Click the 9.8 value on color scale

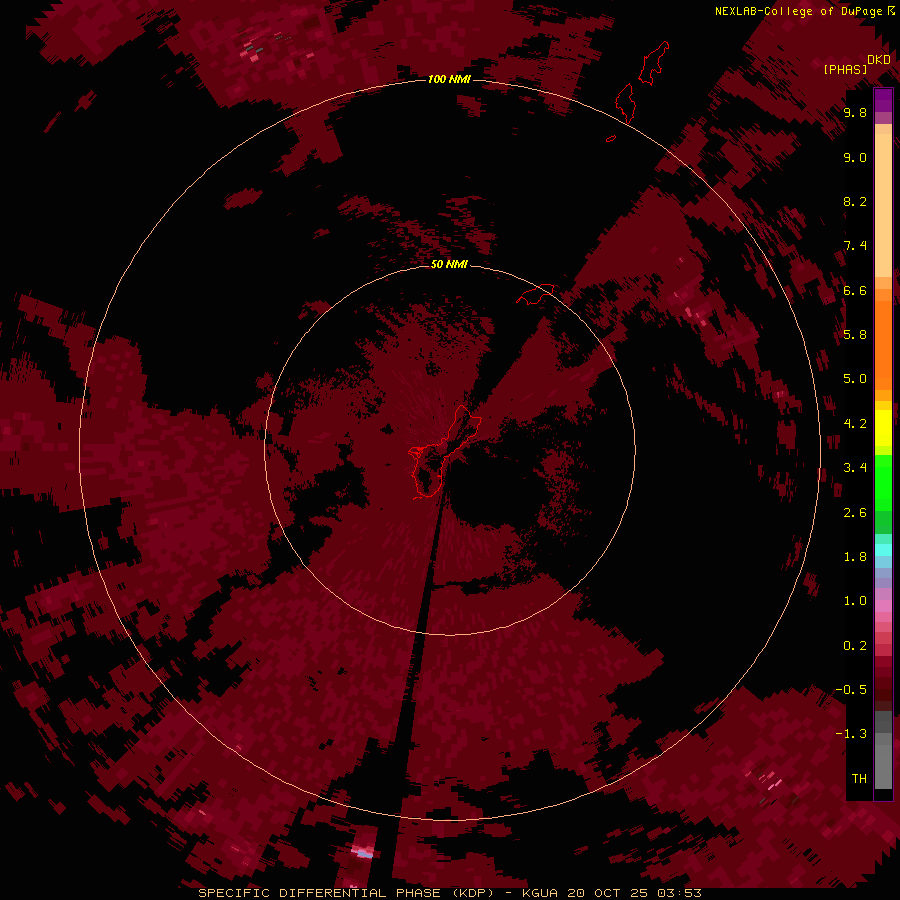pyautogui.click(x=855, y=113)
